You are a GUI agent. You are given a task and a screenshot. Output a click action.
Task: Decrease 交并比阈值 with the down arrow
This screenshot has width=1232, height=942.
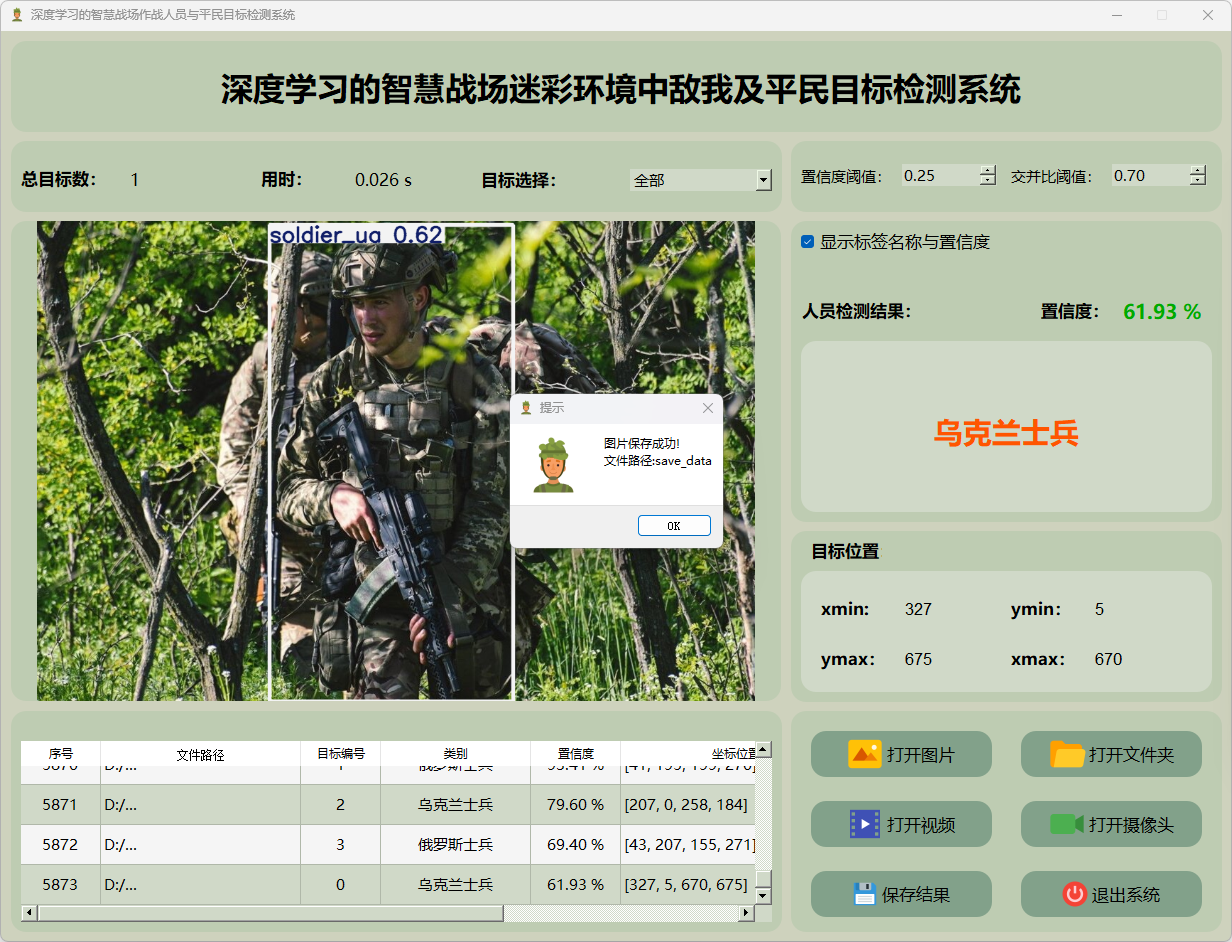point(1197,181)
